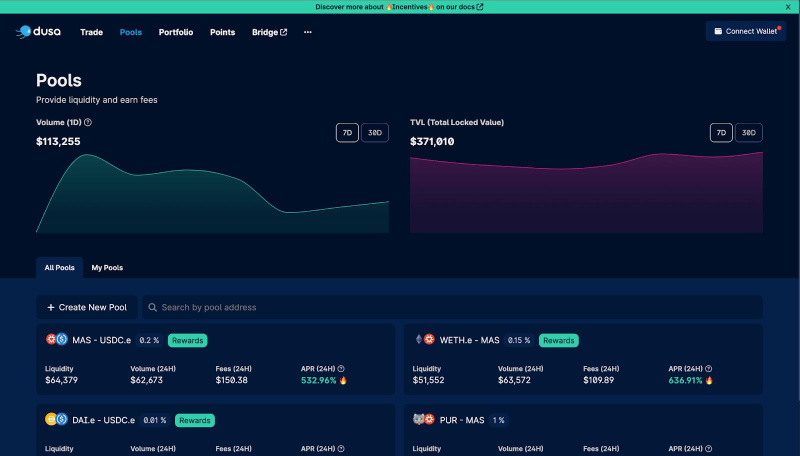Click the PUR - MAS token pair icon
The height and width of the screenshot is (456, 800).
pos(424,420)
